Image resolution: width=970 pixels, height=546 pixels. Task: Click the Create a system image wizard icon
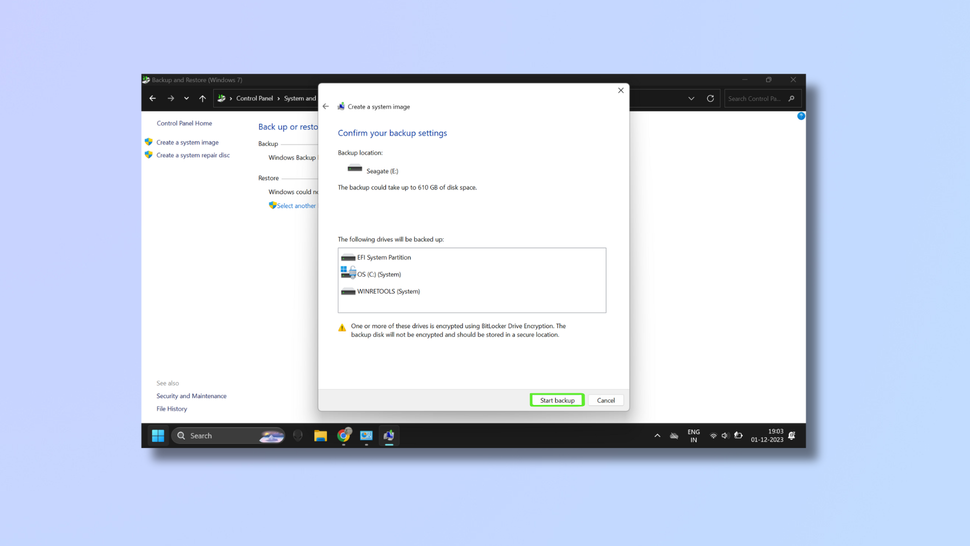(x=341, y=106)
